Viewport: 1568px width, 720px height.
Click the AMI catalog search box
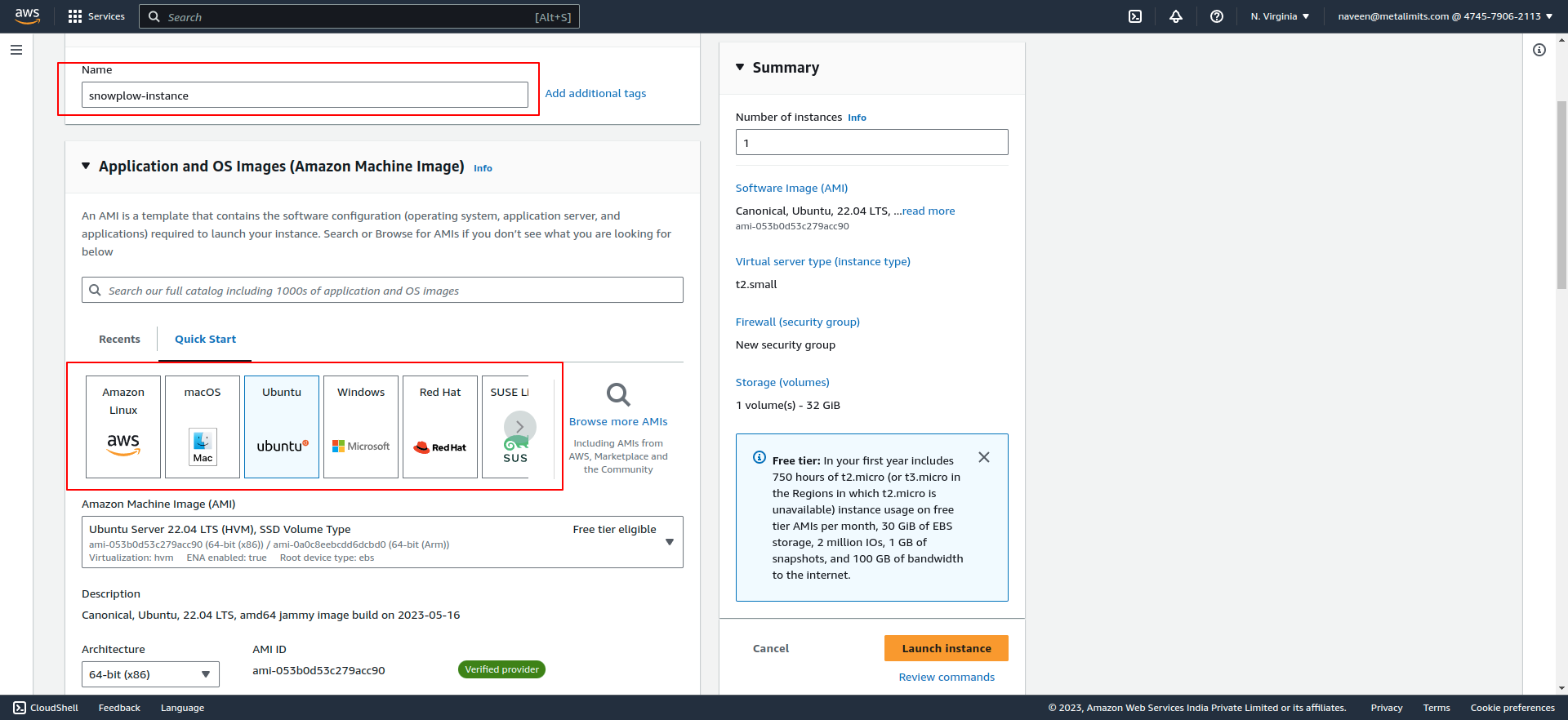click(x=382, y=290)
